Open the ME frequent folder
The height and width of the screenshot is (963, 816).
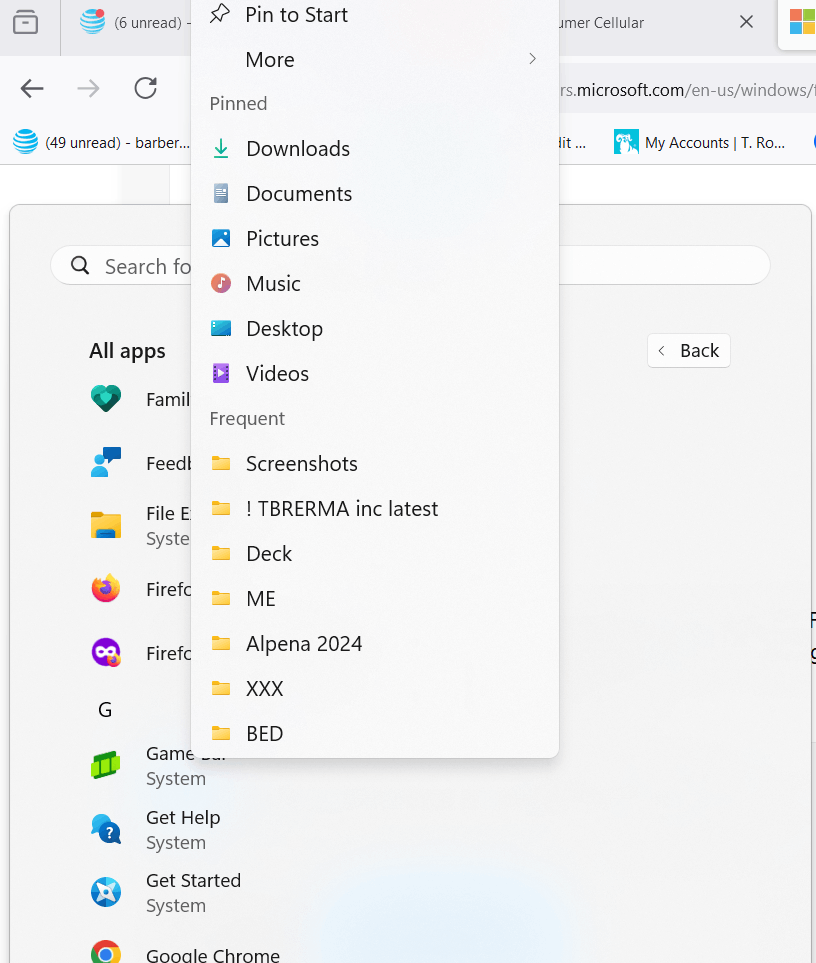tap(375, 598)
